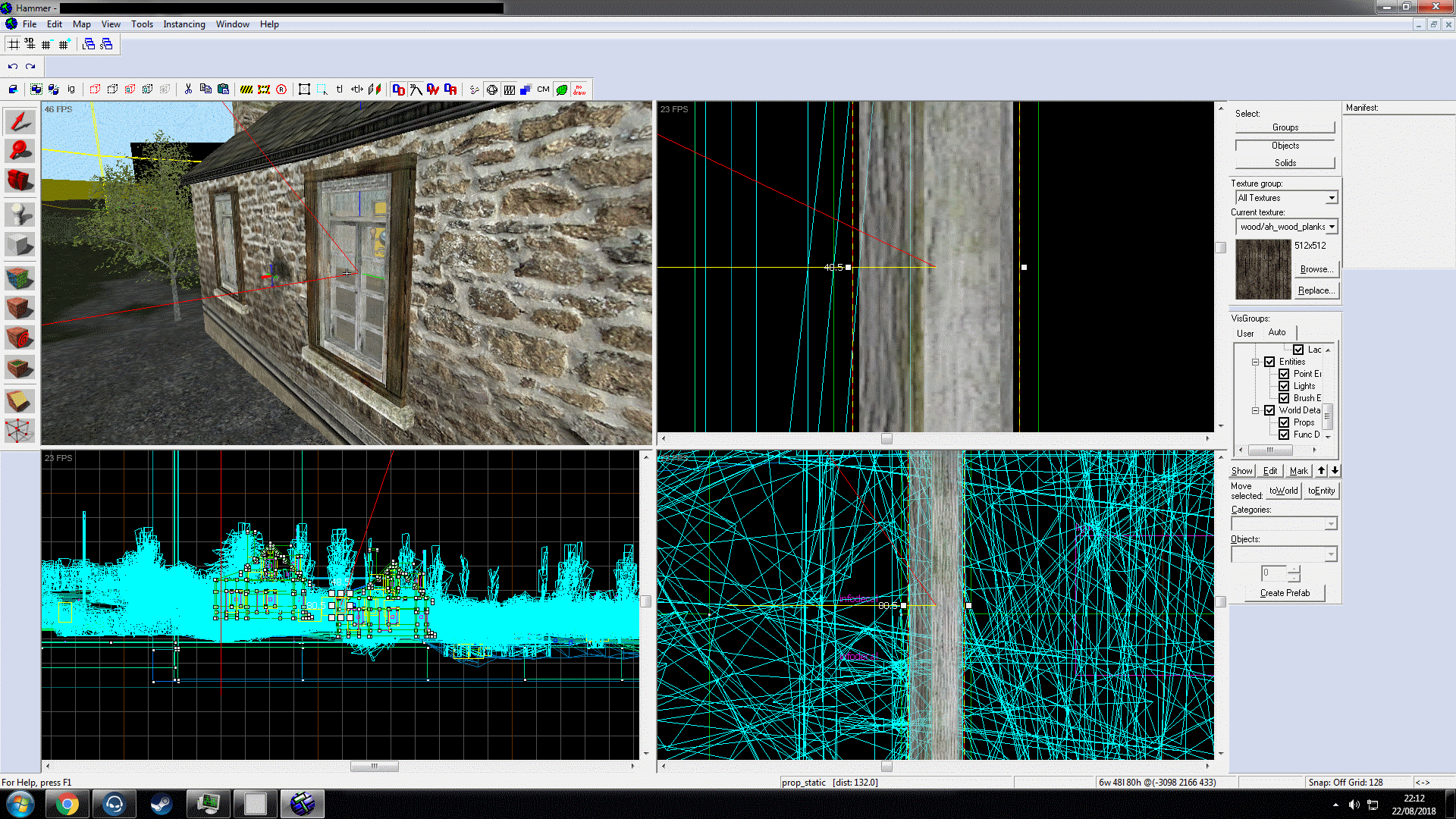The height and width of the screenshot is (819, 1456).
Task: Toggle Cordon state yellow-striped icon
Action: click(246, 89)
